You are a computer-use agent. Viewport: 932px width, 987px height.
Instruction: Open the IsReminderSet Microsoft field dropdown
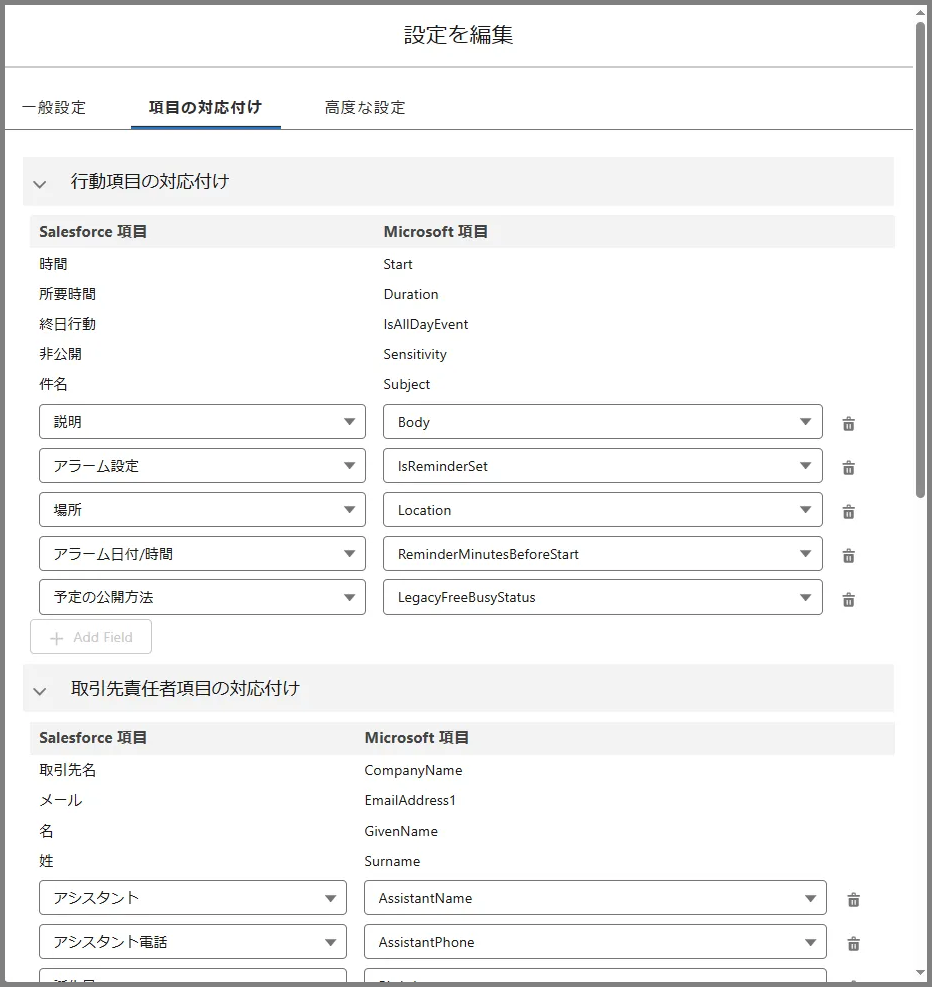coord(602,466)
